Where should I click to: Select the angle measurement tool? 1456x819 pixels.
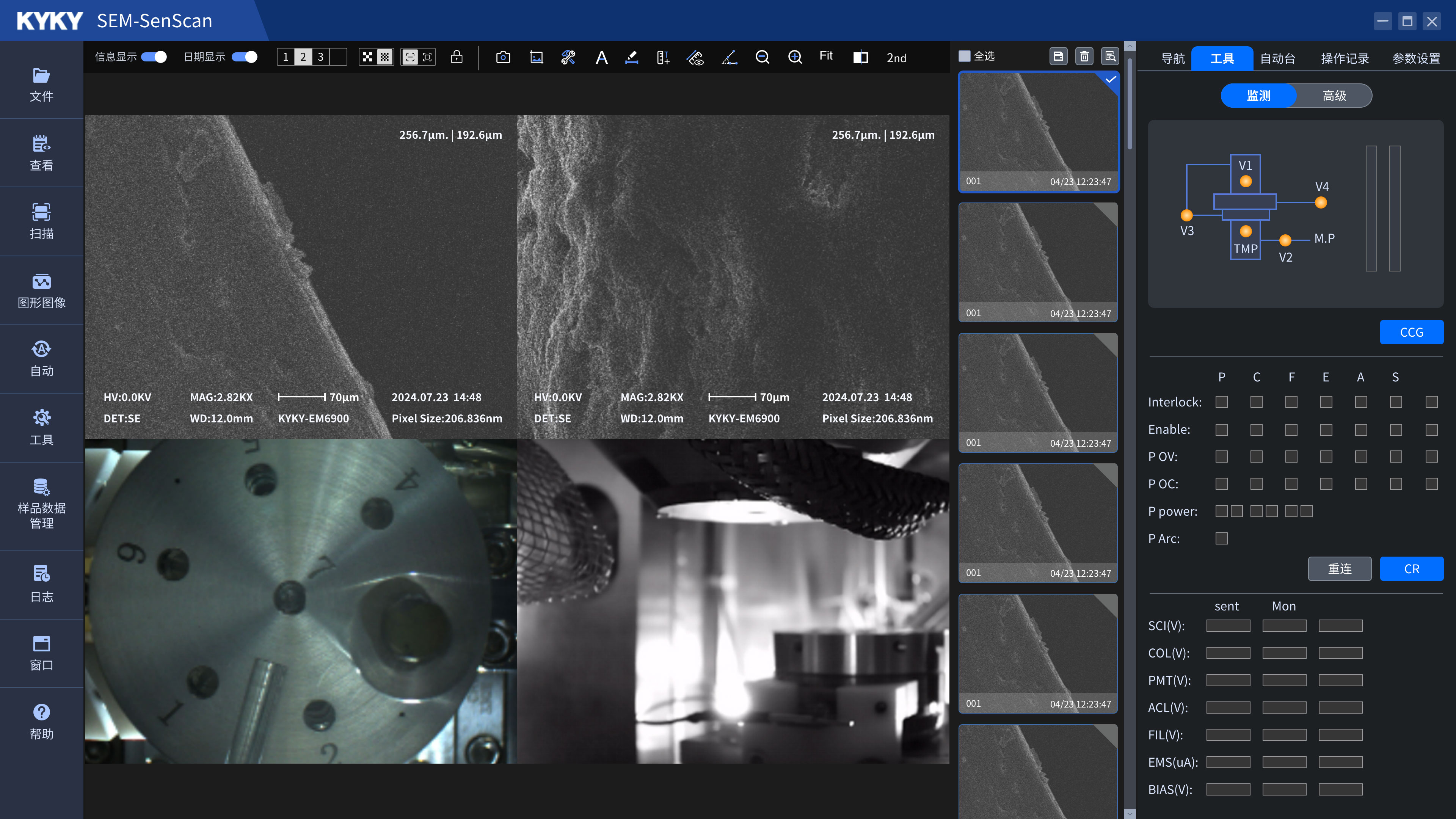(729, 57)
